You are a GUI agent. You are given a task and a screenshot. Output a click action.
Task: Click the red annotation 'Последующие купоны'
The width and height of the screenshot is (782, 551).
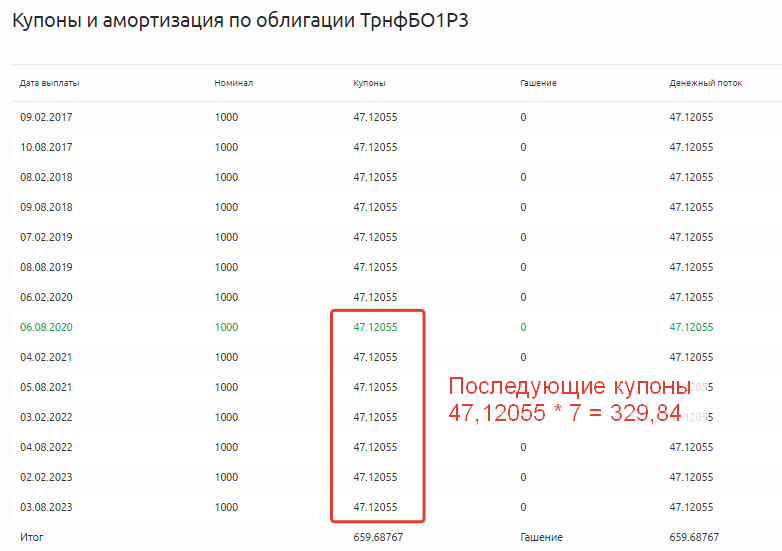[568, 388]
